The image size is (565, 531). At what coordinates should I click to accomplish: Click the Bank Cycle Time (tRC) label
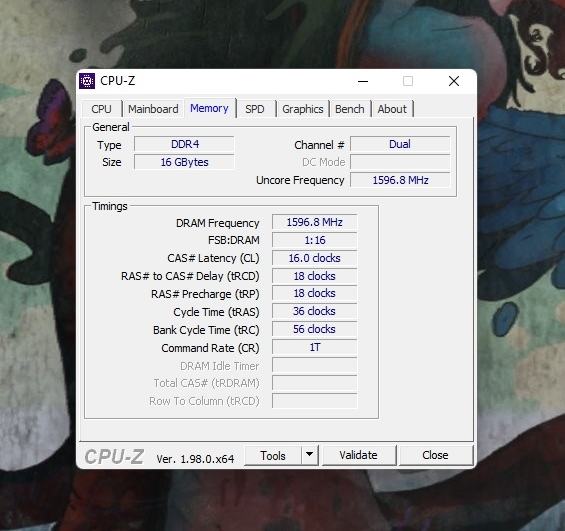coord(206,330)
